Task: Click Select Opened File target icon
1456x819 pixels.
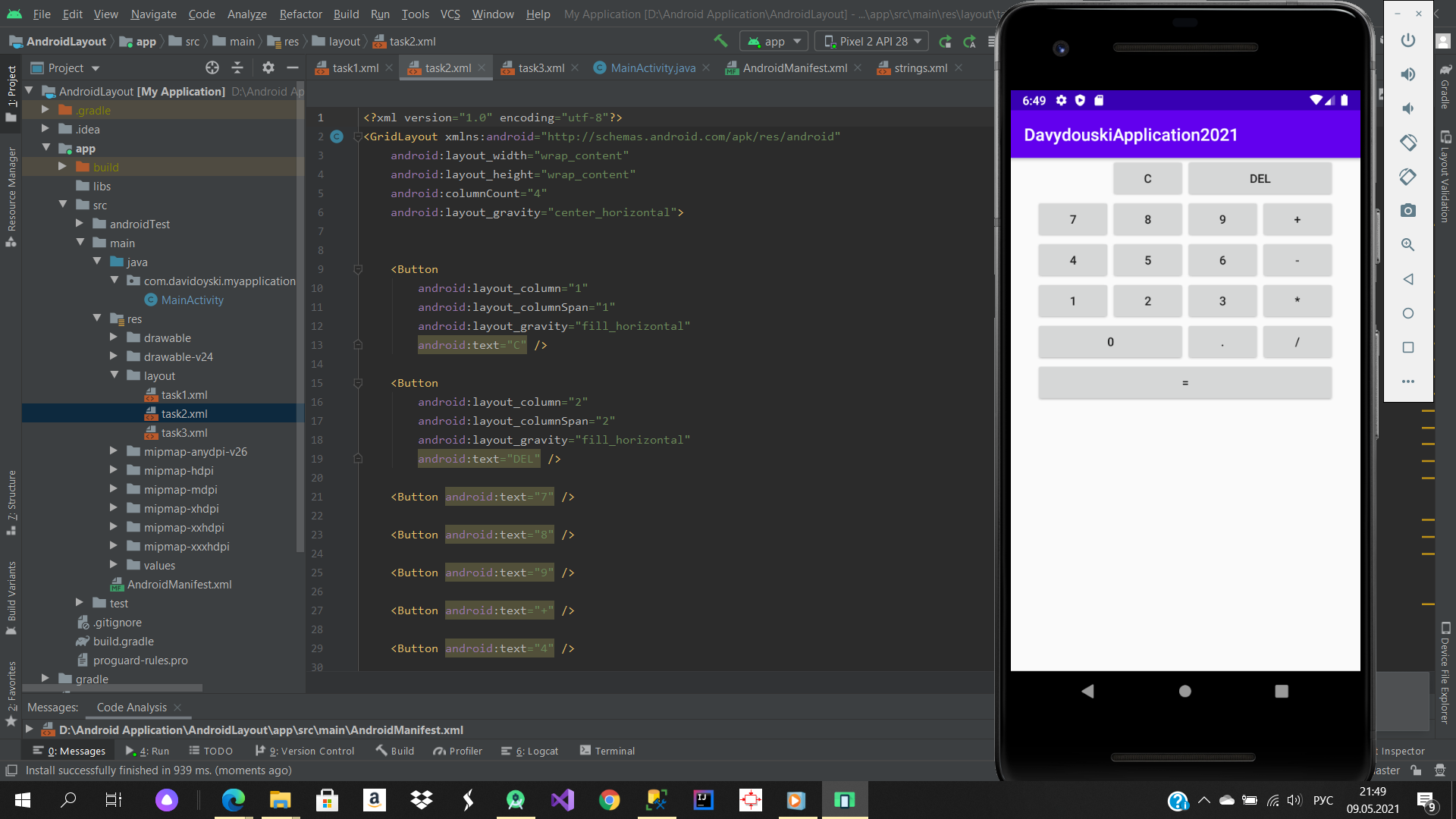Action: coord(212,67)
